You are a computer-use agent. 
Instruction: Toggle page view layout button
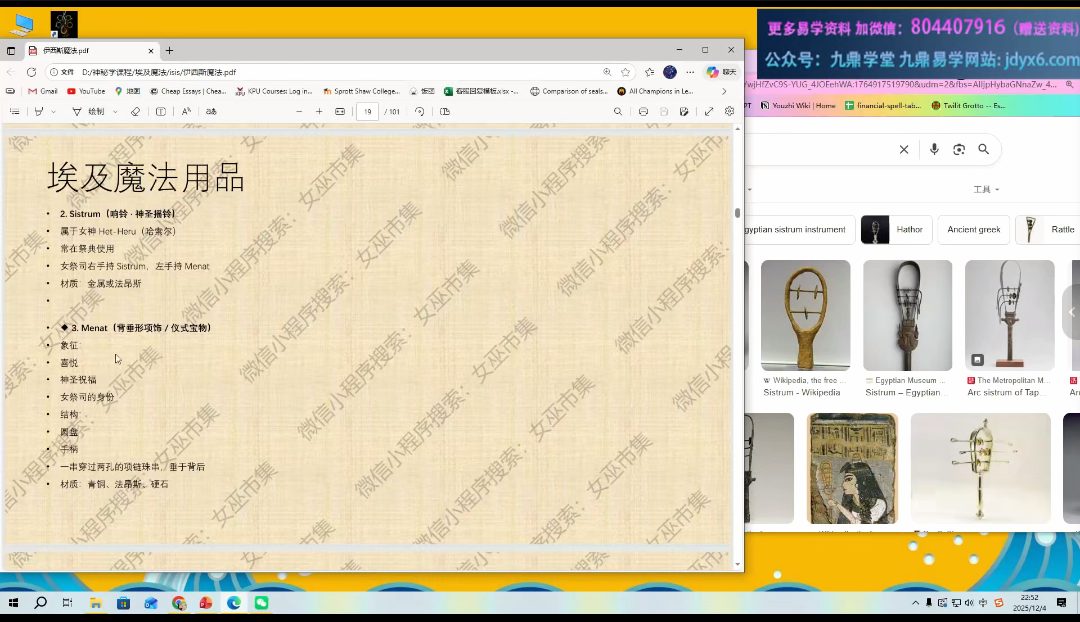tap(445, 112)
